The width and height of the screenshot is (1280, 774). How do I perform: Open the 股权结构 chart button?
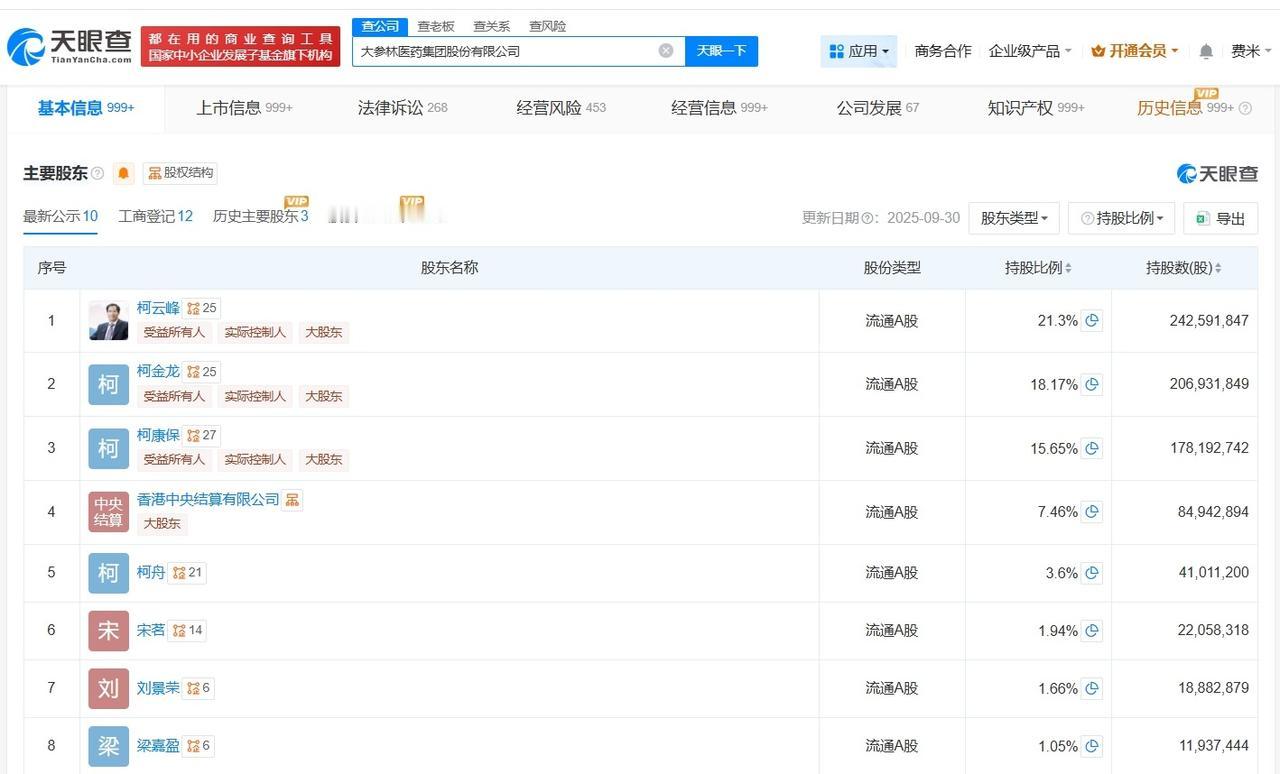click(180, 173)
